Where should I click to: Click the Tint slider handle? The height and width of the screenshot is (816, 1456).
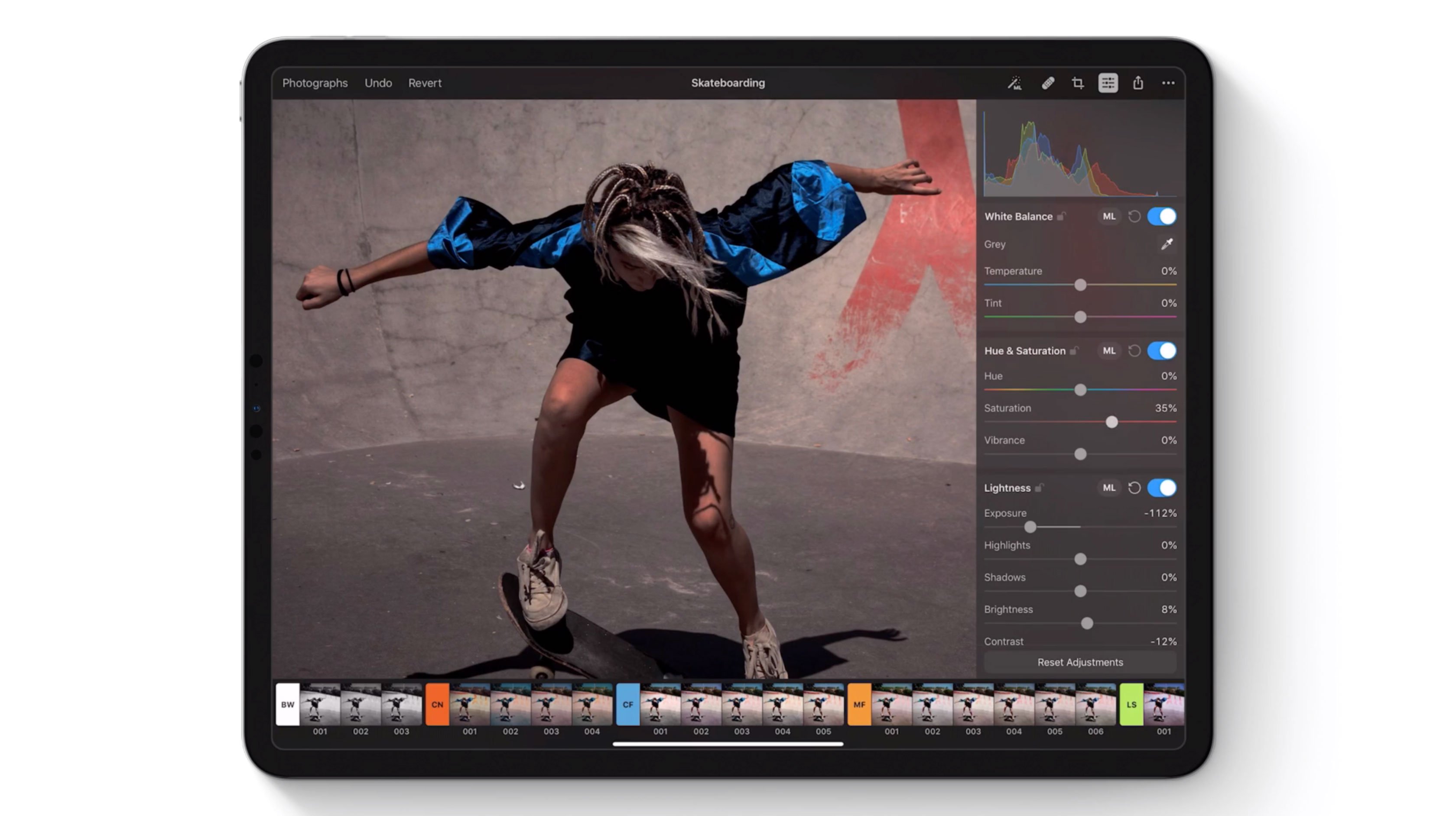click(1080, 317)
